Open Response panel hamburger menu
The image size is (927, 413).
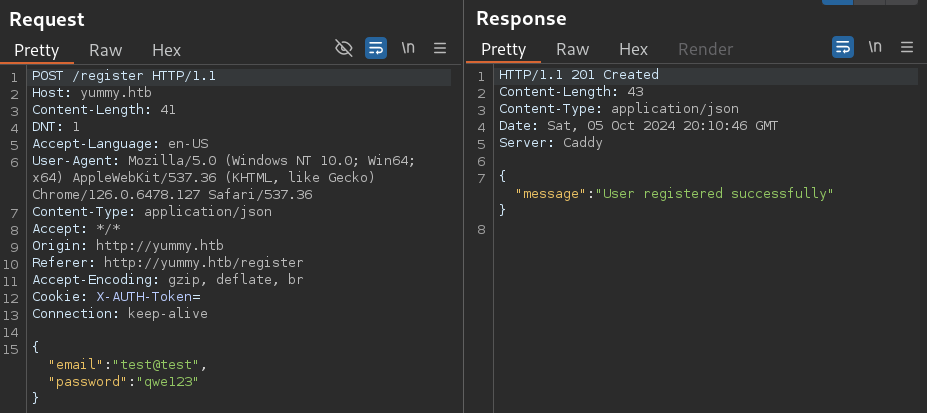pos(907,47)
